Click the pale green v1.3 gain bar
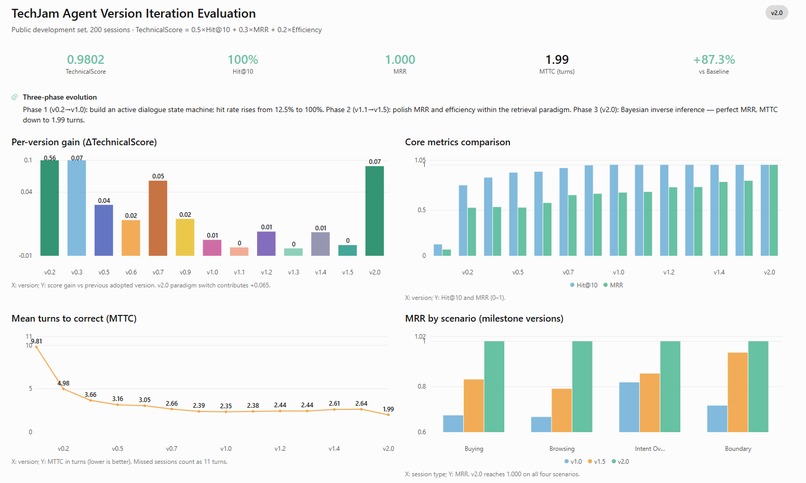The height and width of the screenshot is (483, 806). pos(294,252)
